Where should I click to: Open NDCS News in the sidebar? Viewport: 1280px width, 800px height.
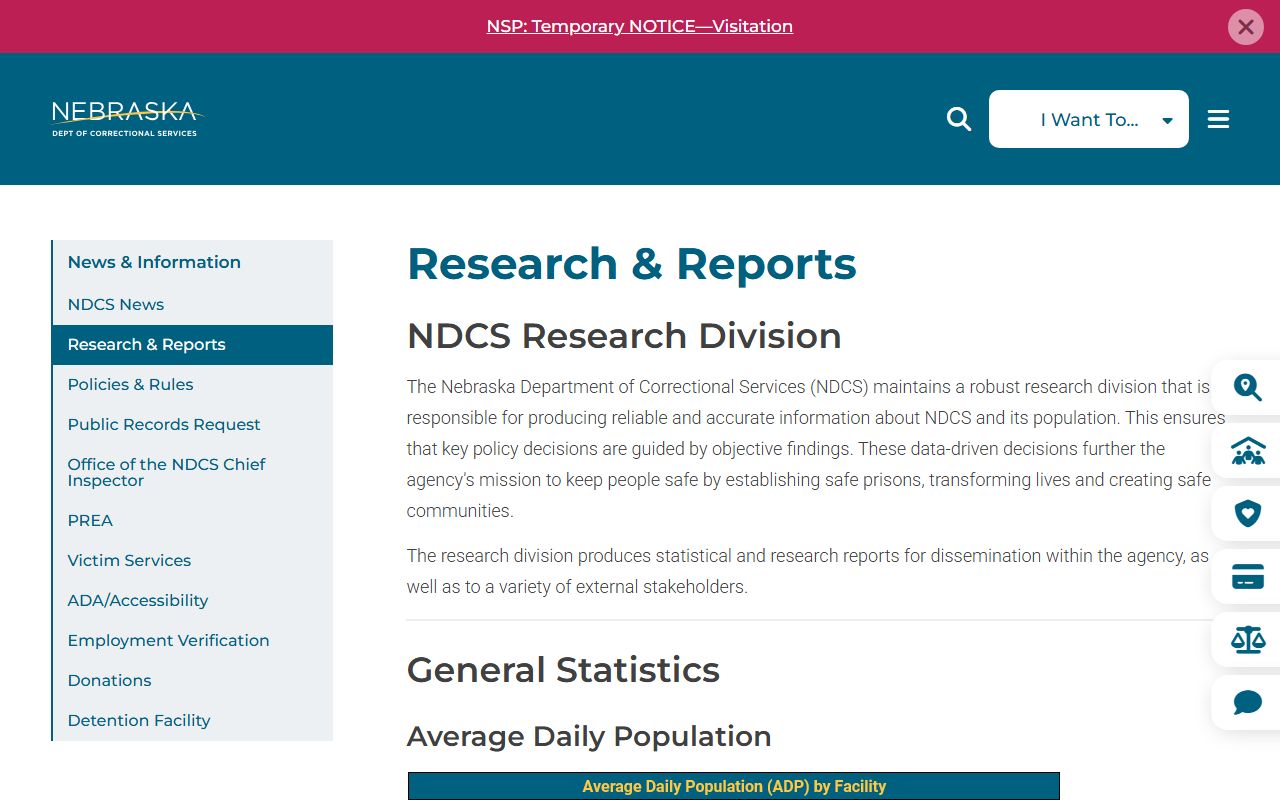116,304
